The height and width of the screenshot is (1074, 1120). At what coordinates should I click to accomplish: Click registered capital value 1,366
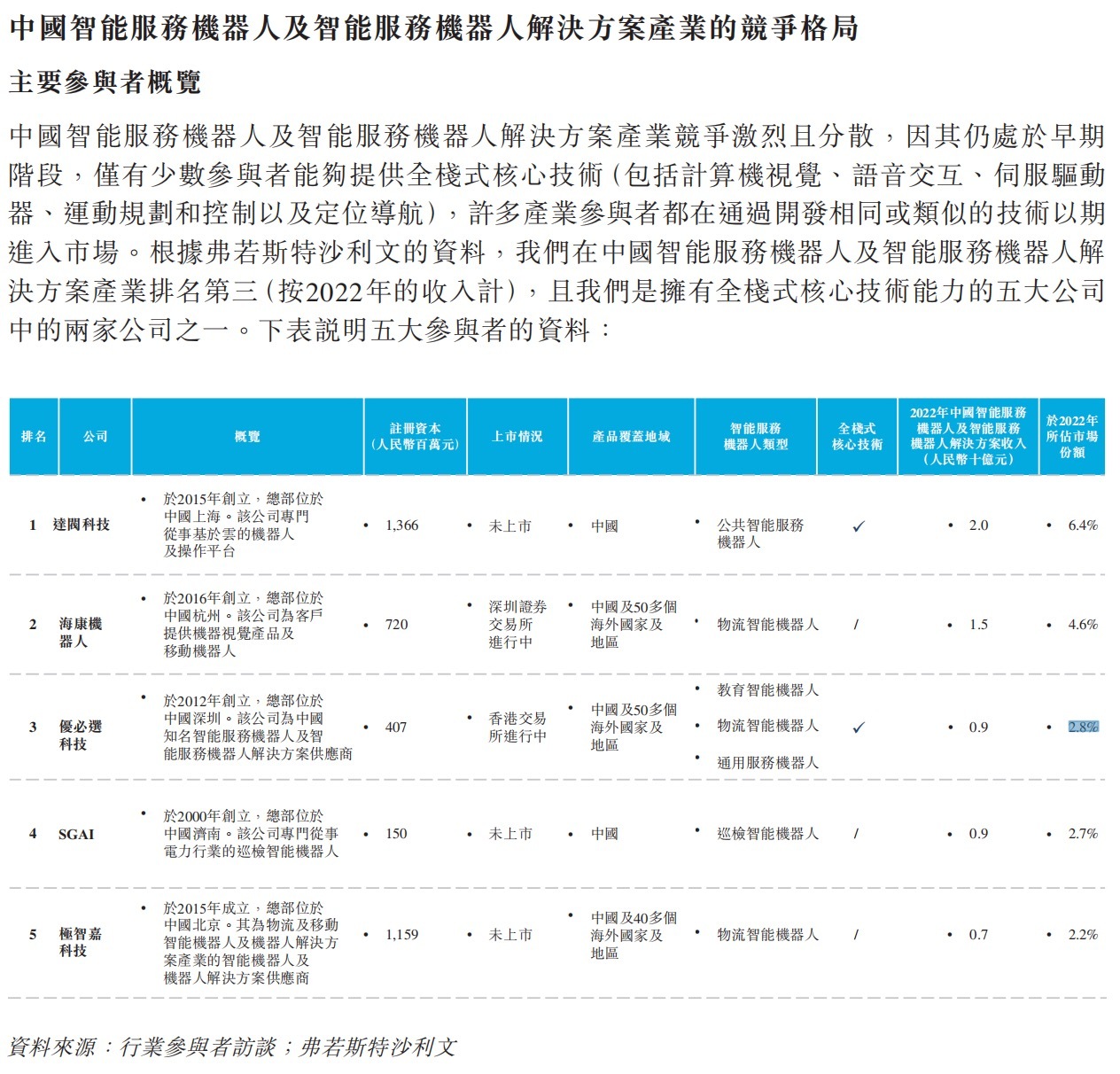401,525
